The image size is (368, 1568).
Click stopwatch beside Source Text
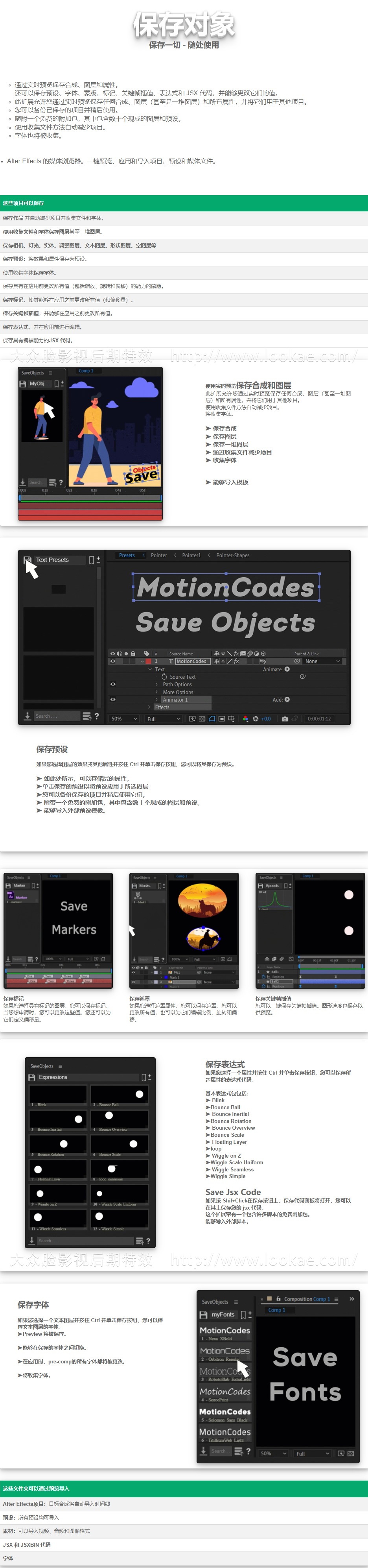(x=164, y=676)
